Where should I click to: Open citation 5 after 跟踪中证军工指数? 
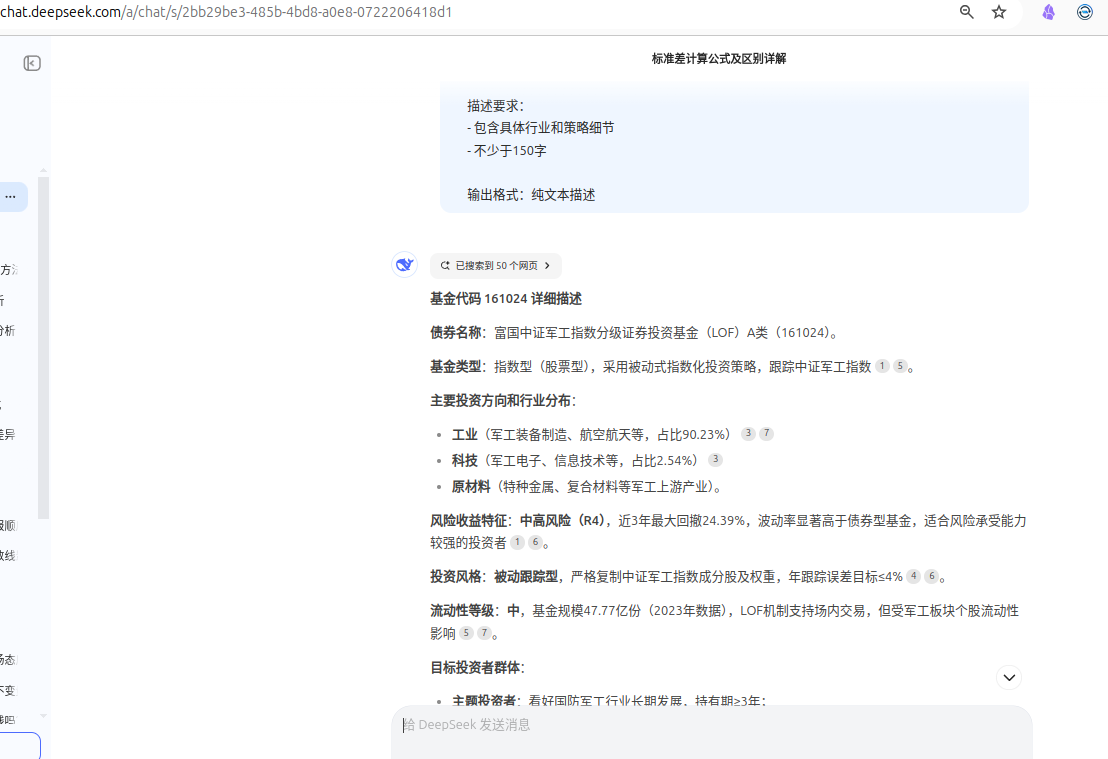(x=900, y=366)
